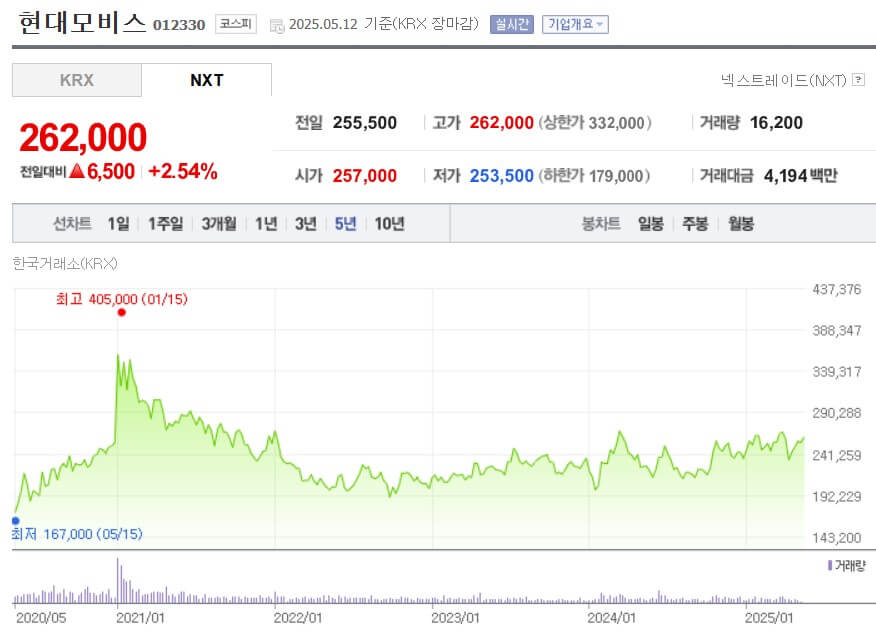
Task: Click the 거래량 legend swatch
Action: point(830,566)
